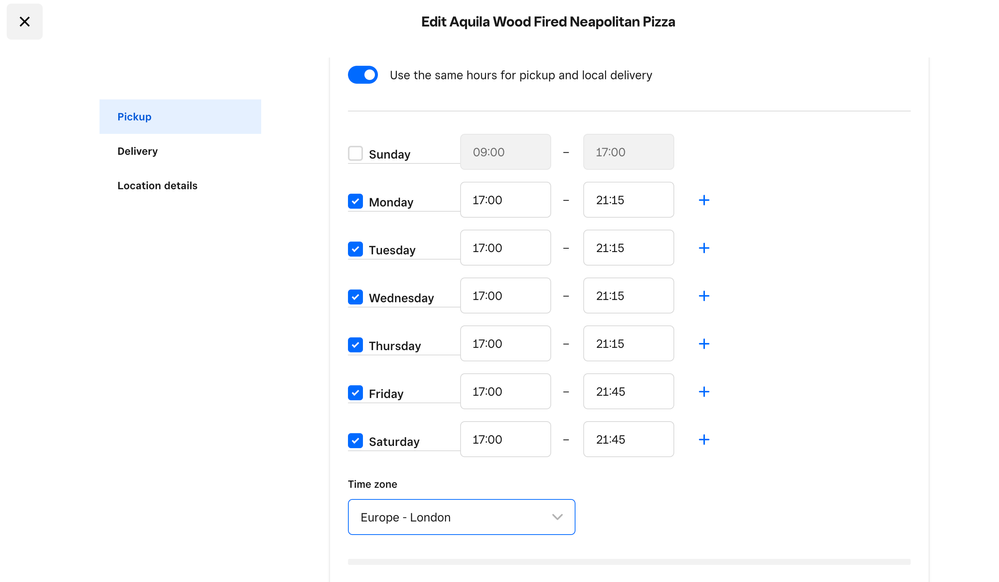Toggle same hours for pickup and delivery

363,75
